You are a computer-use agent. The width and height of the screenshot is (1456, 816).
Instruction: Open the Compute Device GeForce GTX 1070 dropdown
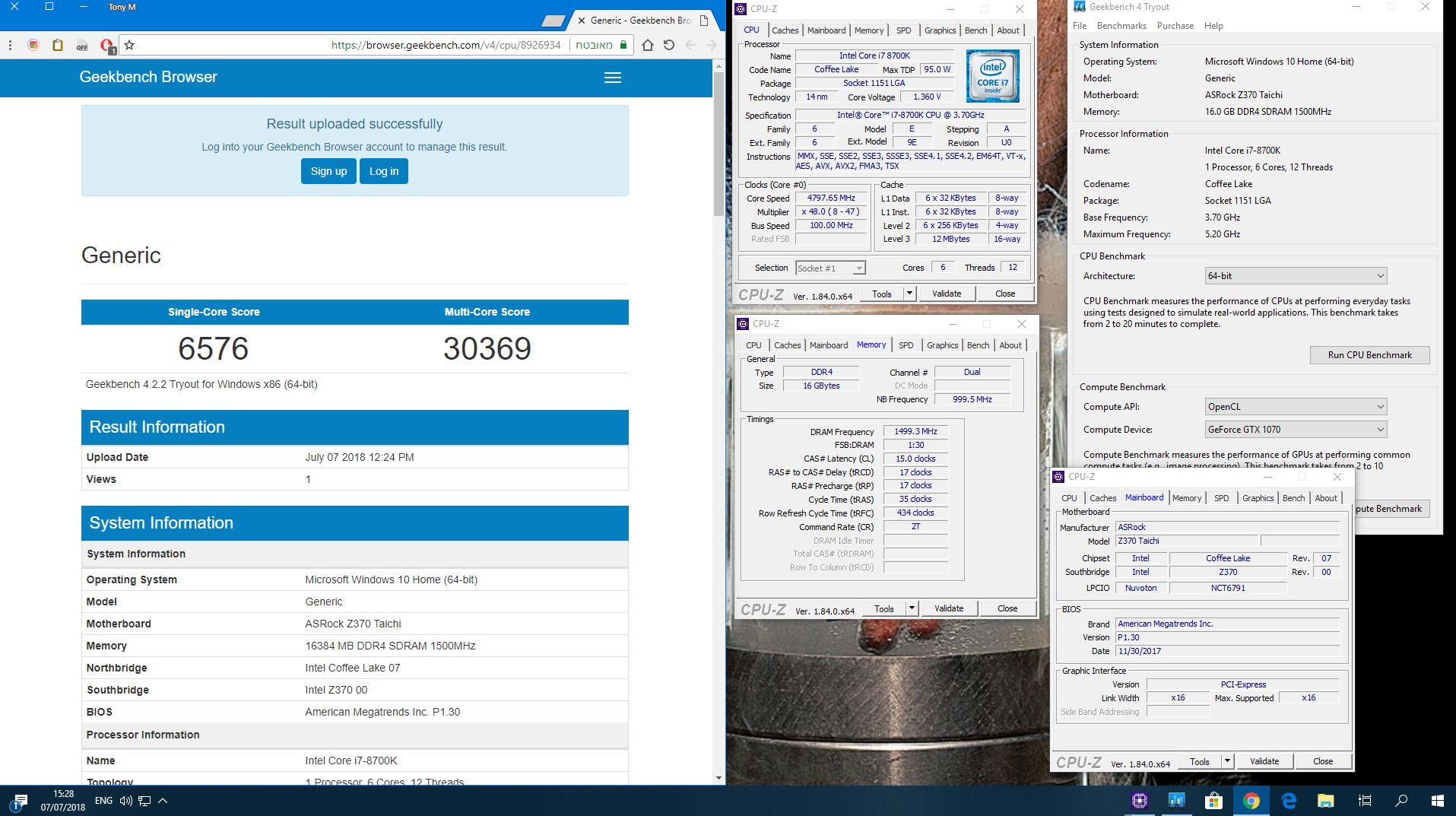coord(1296,430)
